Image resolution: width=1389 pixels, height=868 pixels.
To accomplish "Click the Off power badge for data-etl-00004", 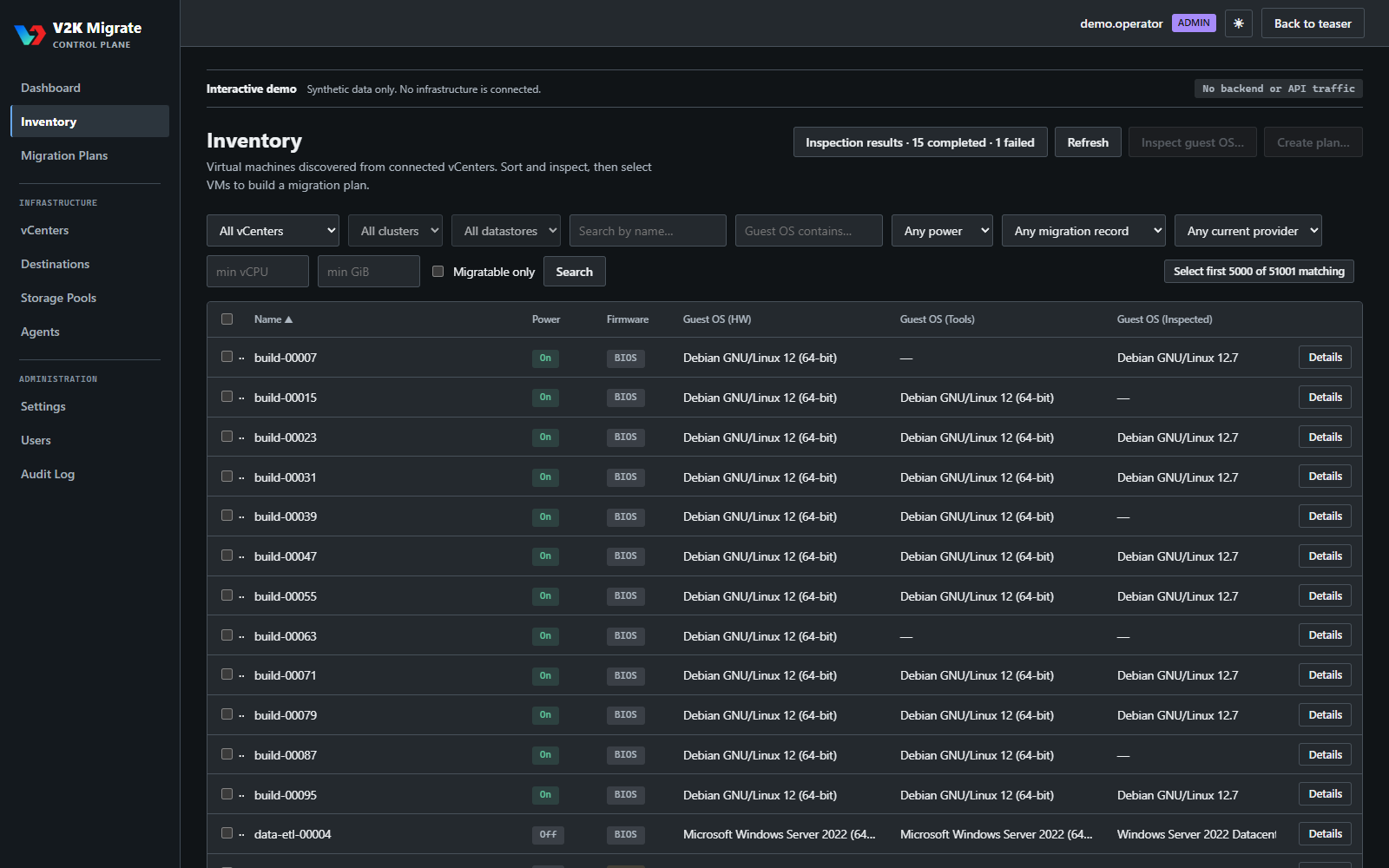I will click(x=548, y=835).
